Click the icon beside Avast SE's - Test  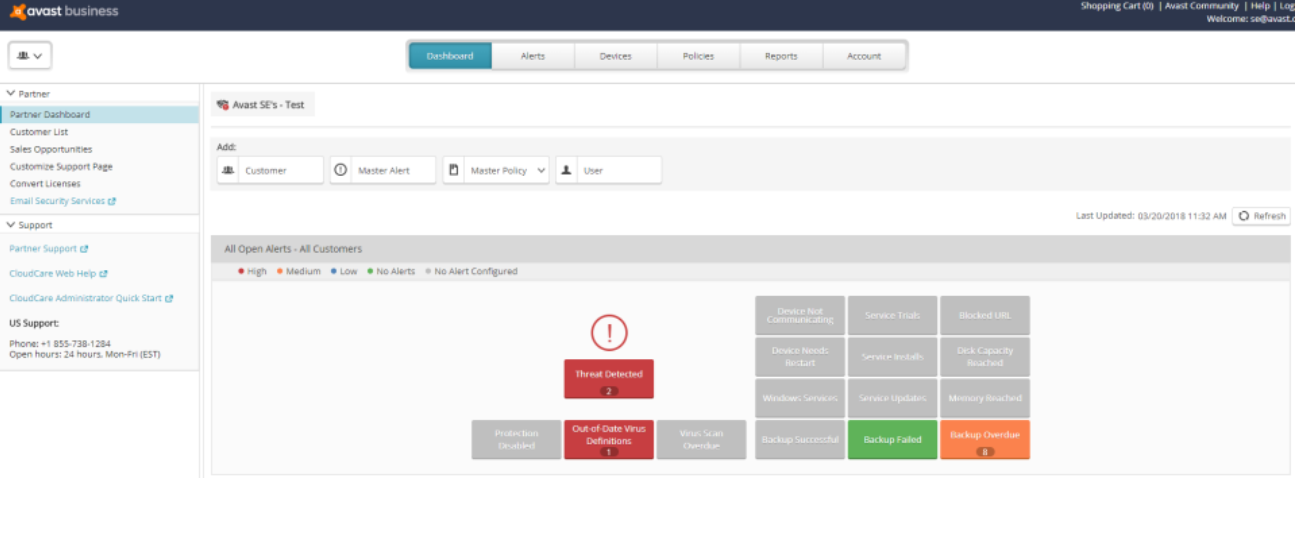tap(223, 104)
